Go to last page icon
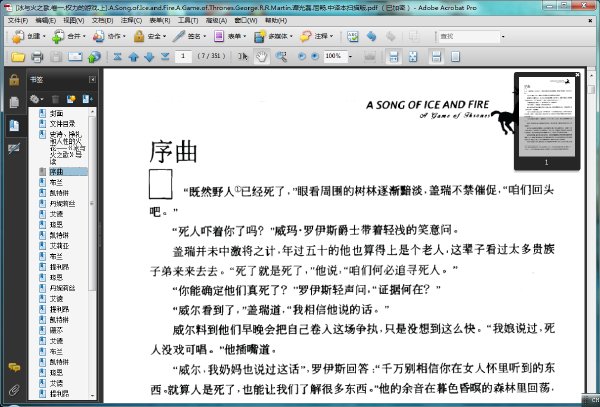This screenshot has width=600, height=407. pos(165,57)
